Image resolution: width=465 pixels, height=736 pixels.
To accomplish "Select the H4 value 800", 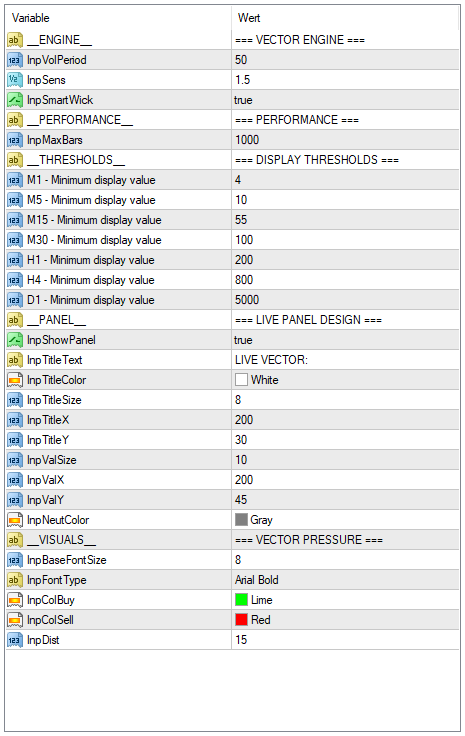I will click(244, 280).
